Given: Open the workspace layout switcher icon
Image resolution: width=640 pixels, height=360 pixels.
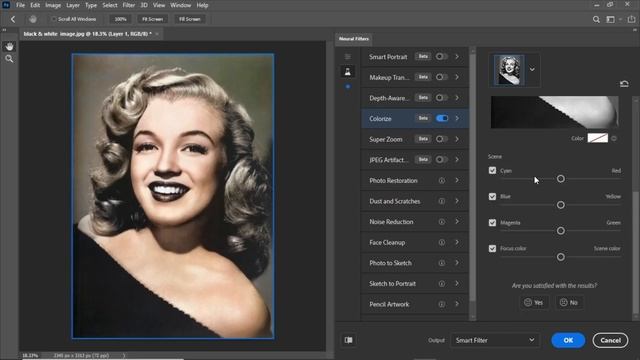Looking at the screenshot, I should 611,19.
